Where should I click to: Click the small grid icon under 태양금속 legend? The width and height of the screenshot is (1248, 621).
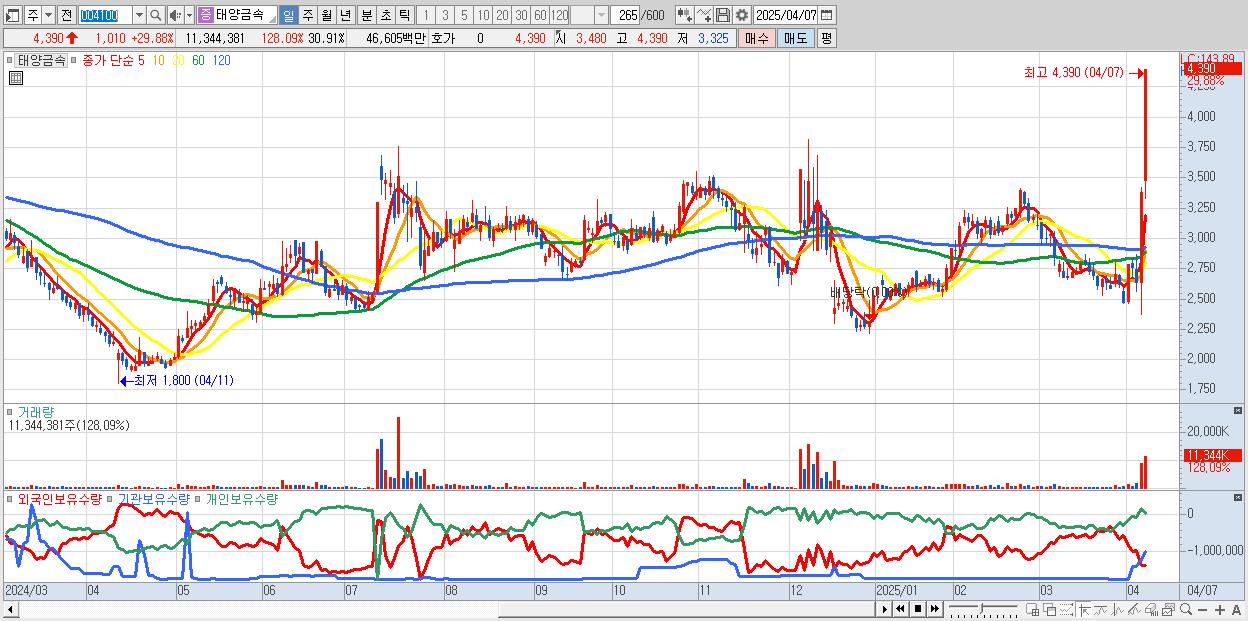[x=15, y=78]
